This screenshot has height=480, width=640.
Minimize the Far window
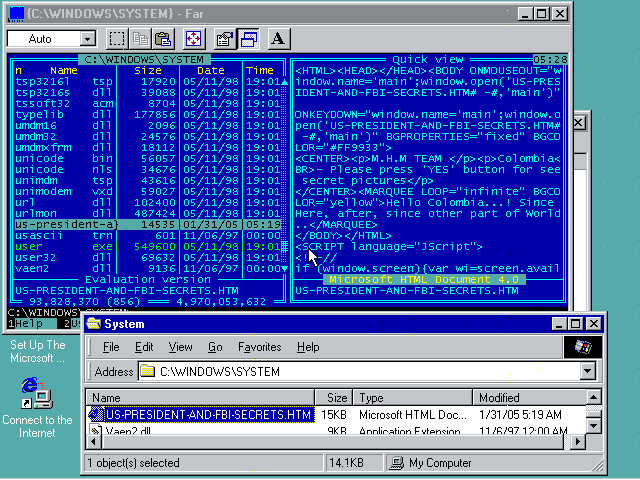pos(525,14)
